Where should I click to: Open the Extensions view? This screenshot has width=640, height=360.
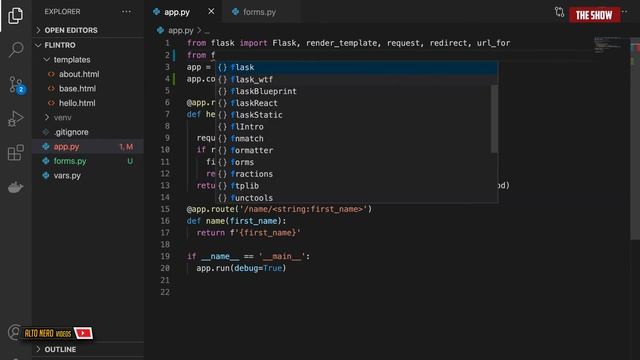click(16, 153)
